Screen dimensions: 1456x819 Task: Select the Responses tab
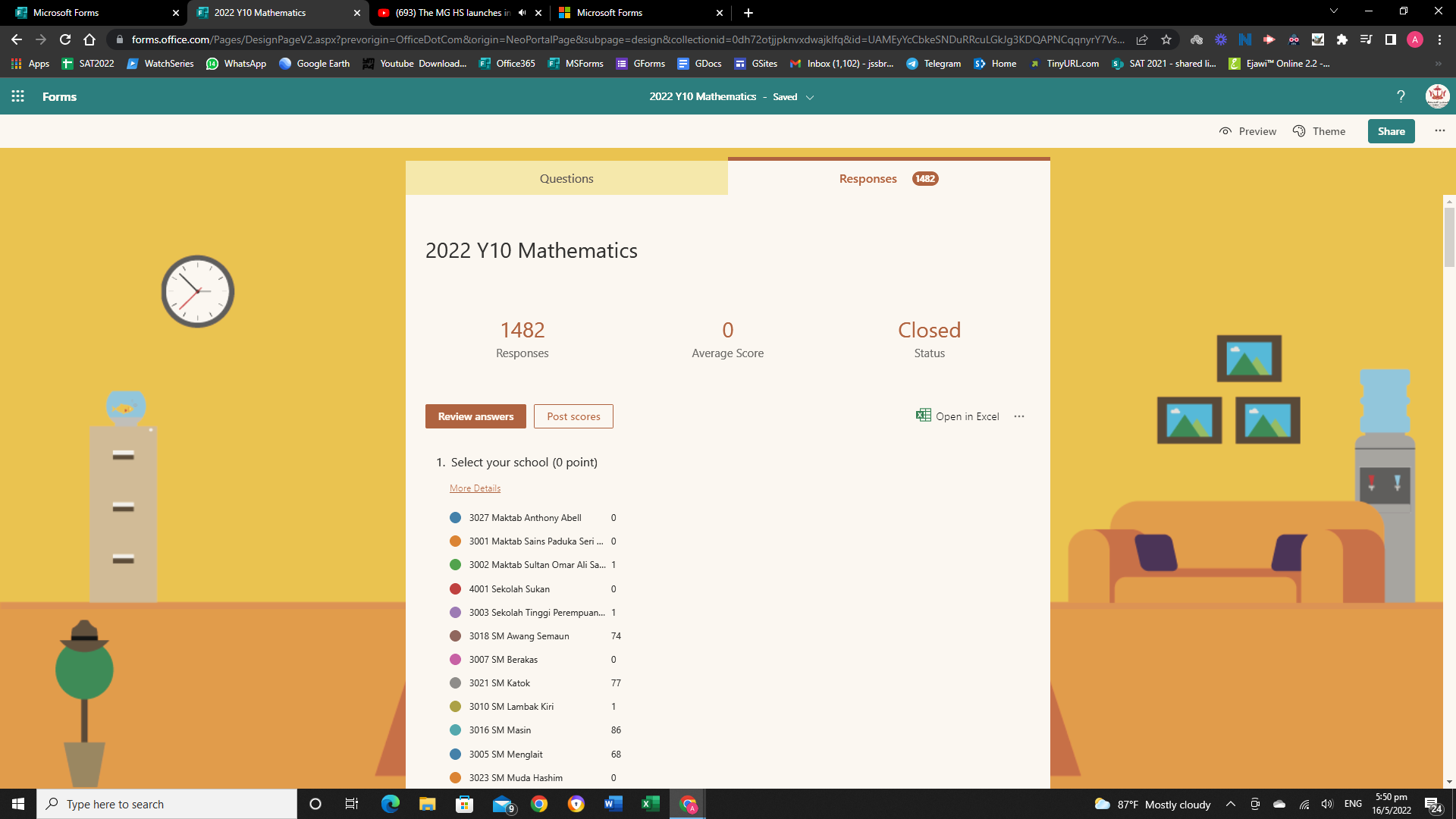point(868,178)
